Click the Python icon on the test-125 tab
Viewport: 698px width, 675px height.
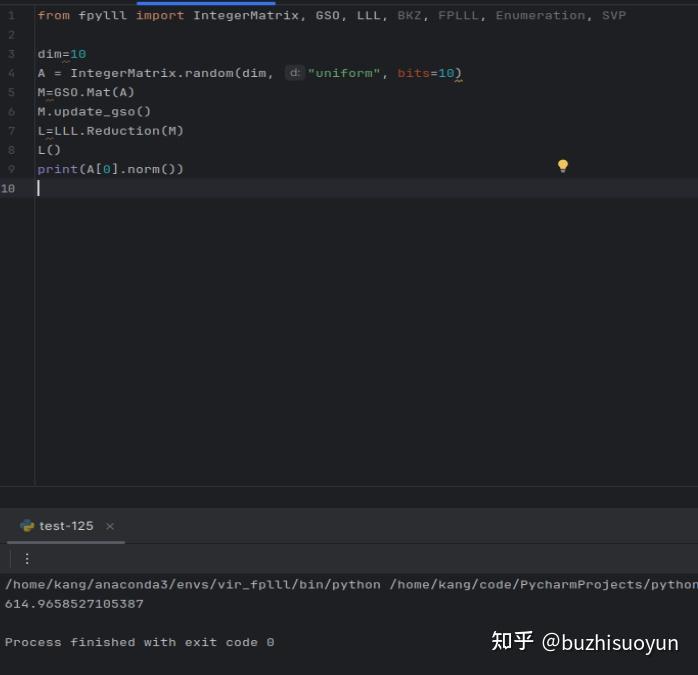coord(27,526)
